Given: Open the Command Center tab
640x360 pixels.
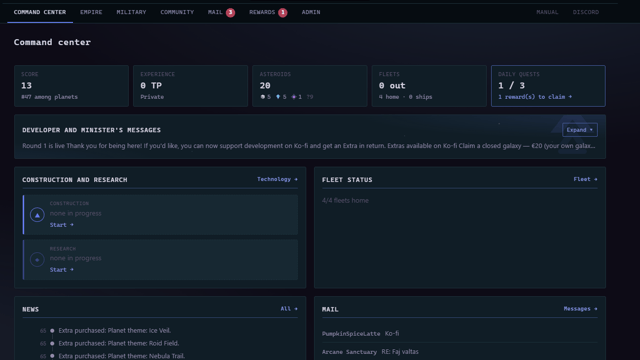Looking at the screenshot, I should point(40,12).
